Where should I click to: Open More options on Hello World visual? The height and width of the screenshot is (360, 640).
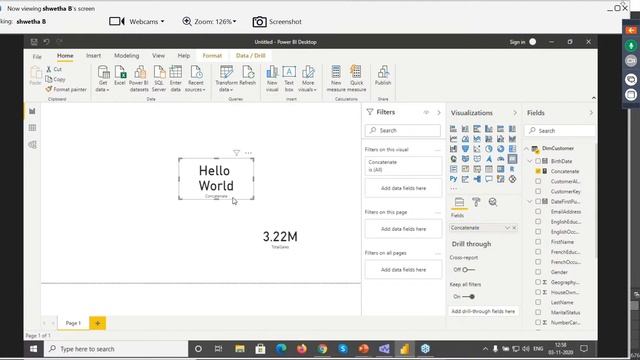(248, 153)
